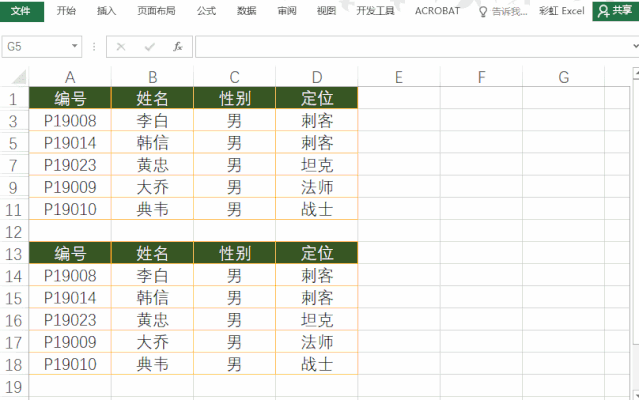
Task: Select row 13 header
Action: (x=13, y=253)
